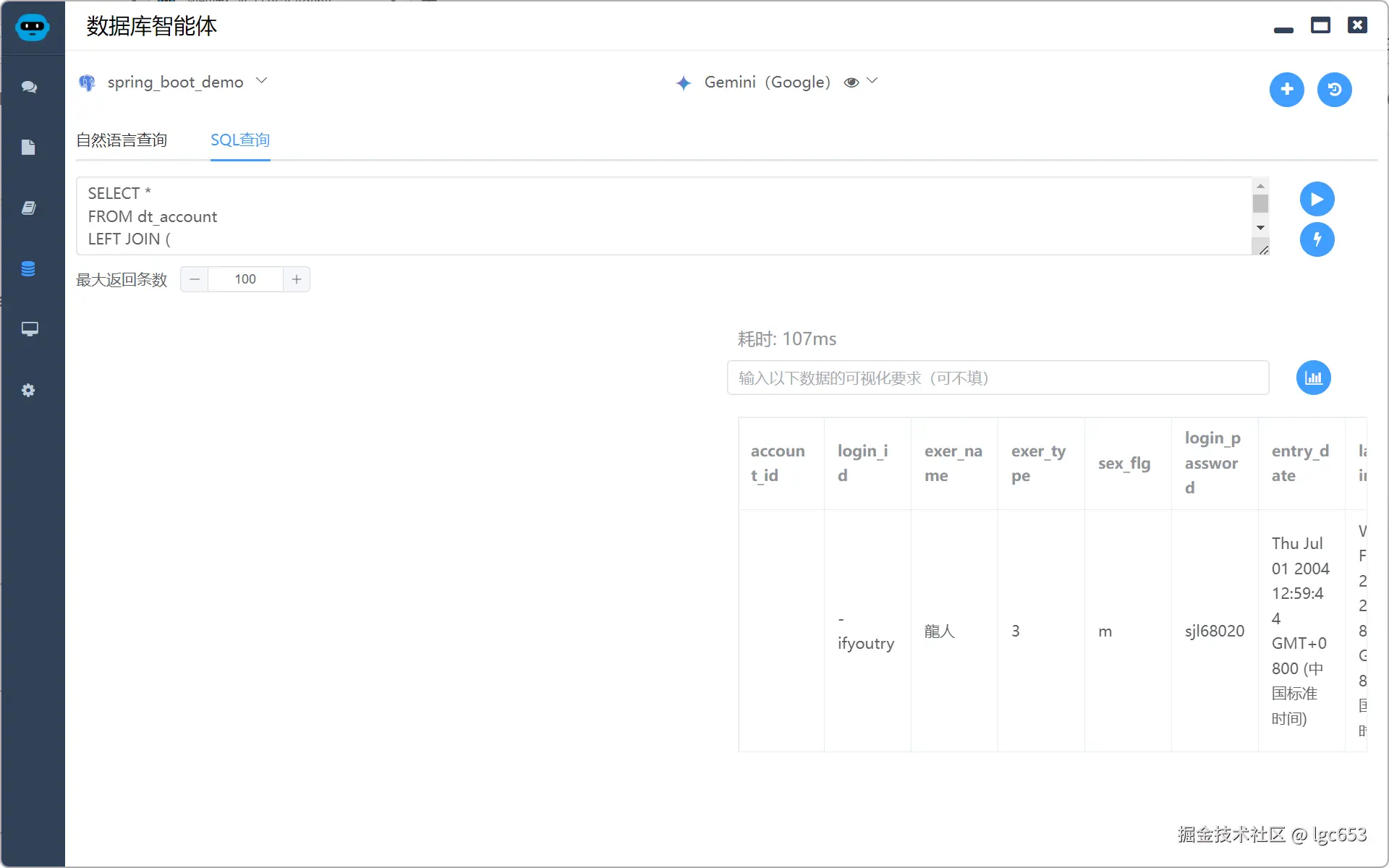Run SQL query with play button
Image resolution: width=1389 pixels, height=868 pixels.
(1317, 199)
